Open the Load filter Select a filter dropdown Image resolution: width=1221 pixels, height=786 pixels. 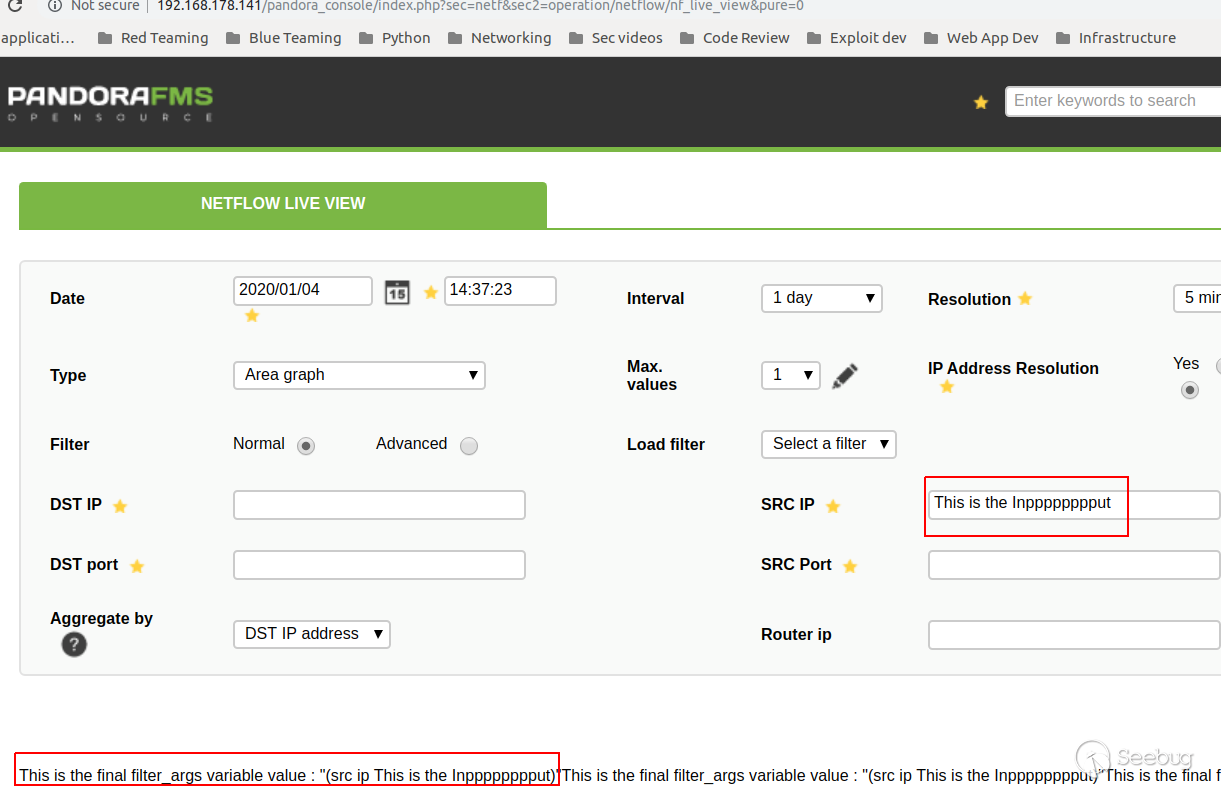(x=829, y=444)
